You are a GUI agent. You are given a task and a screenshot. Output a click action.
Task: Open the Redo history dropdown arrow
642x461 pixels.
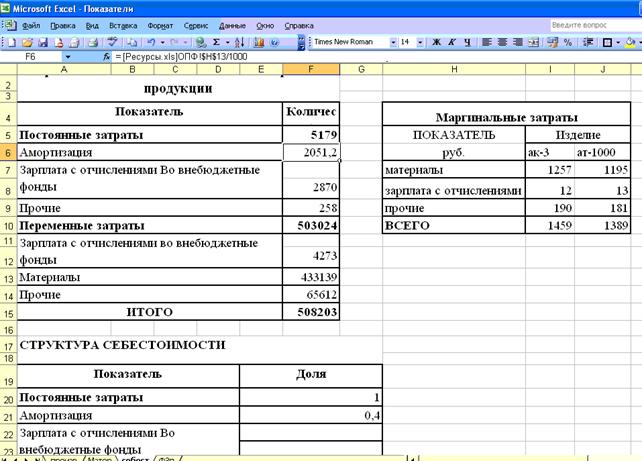coord(185,42)
